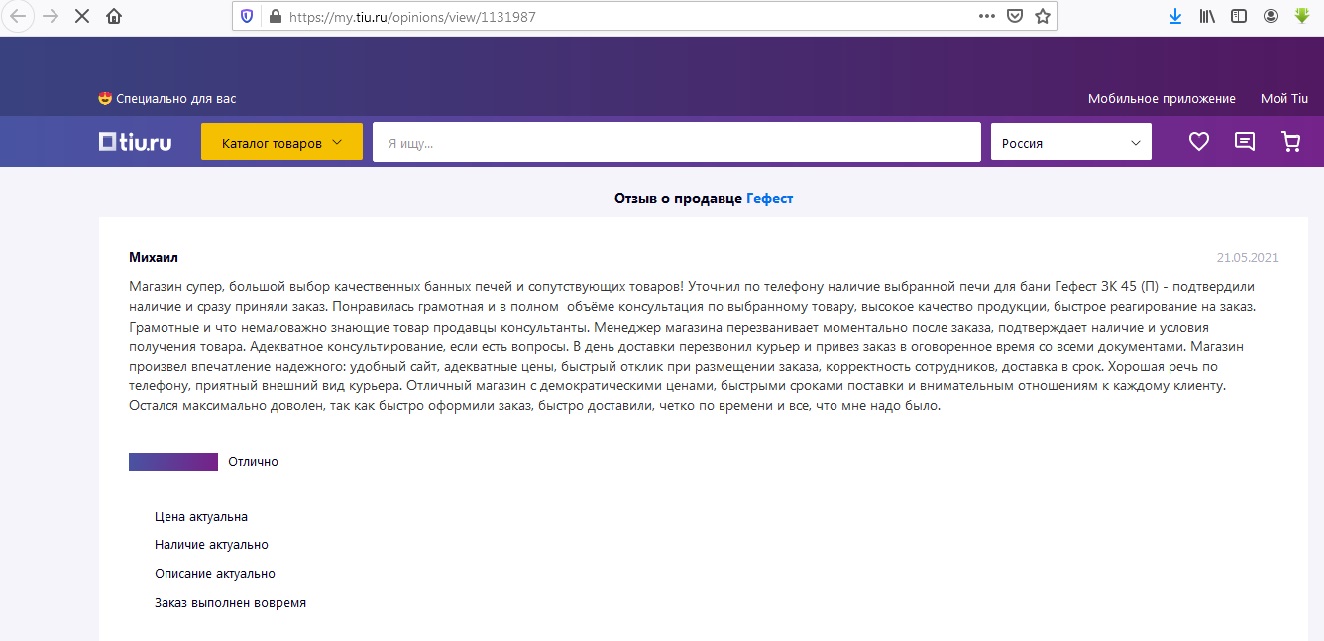Click 'Отзыв о продавце' heading text
Screen dimensions: 1324x641
(x=678, y=199)
